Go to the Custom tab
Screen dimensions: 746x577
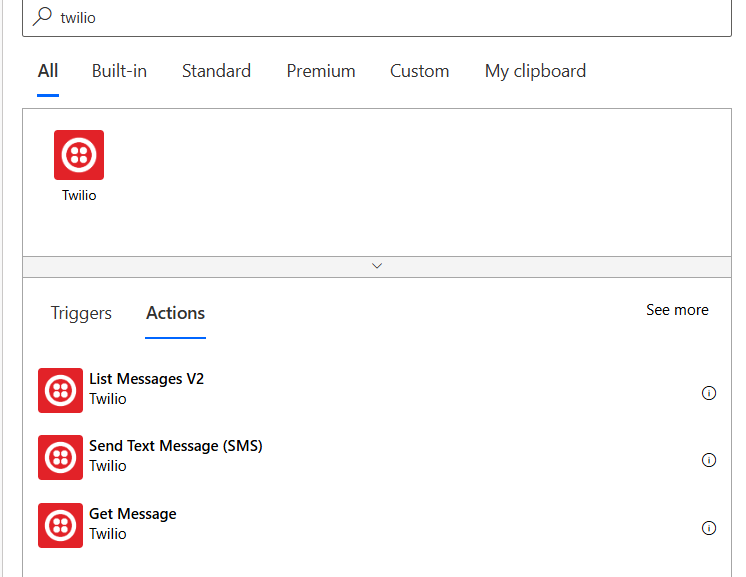click(420, 71)
